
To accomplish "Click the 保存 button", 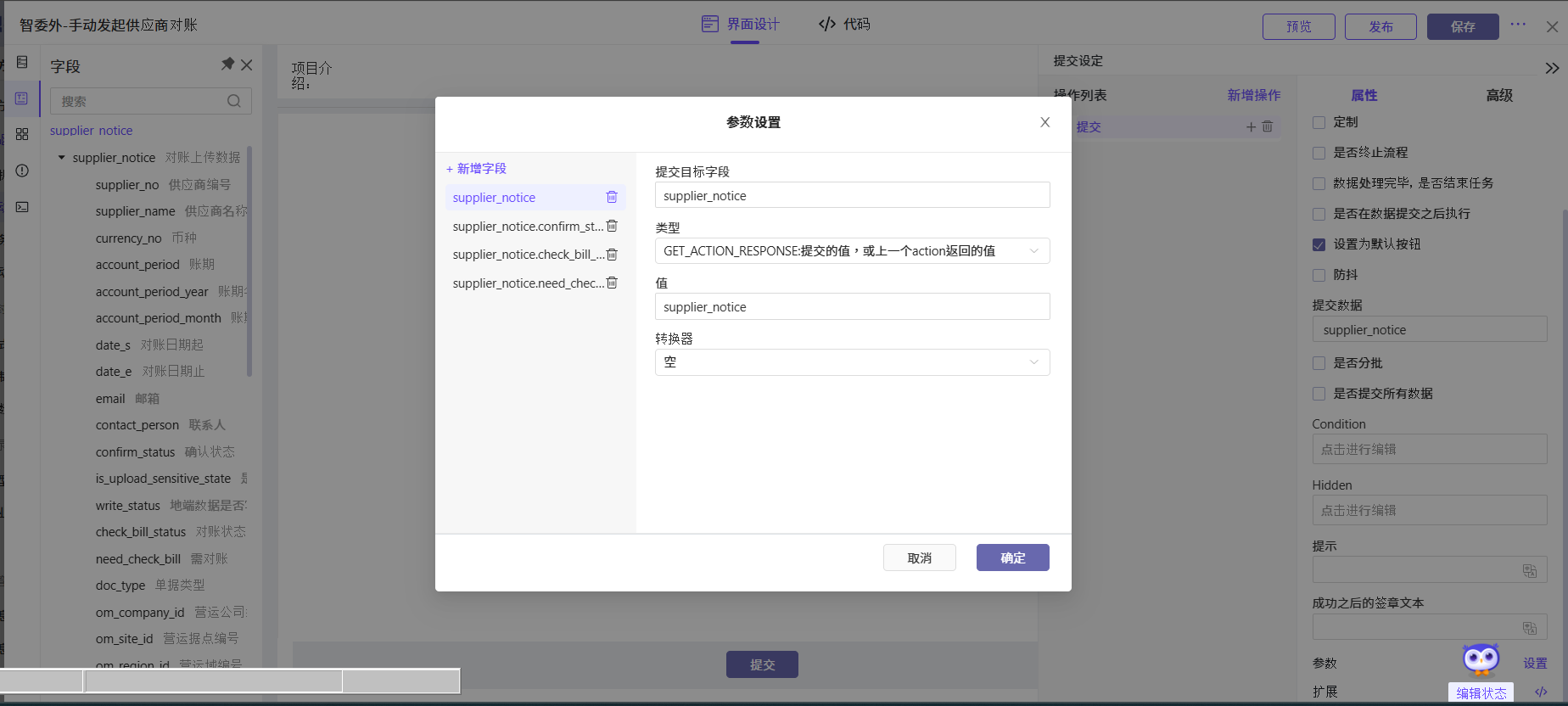I will (x=1463, y=26).
